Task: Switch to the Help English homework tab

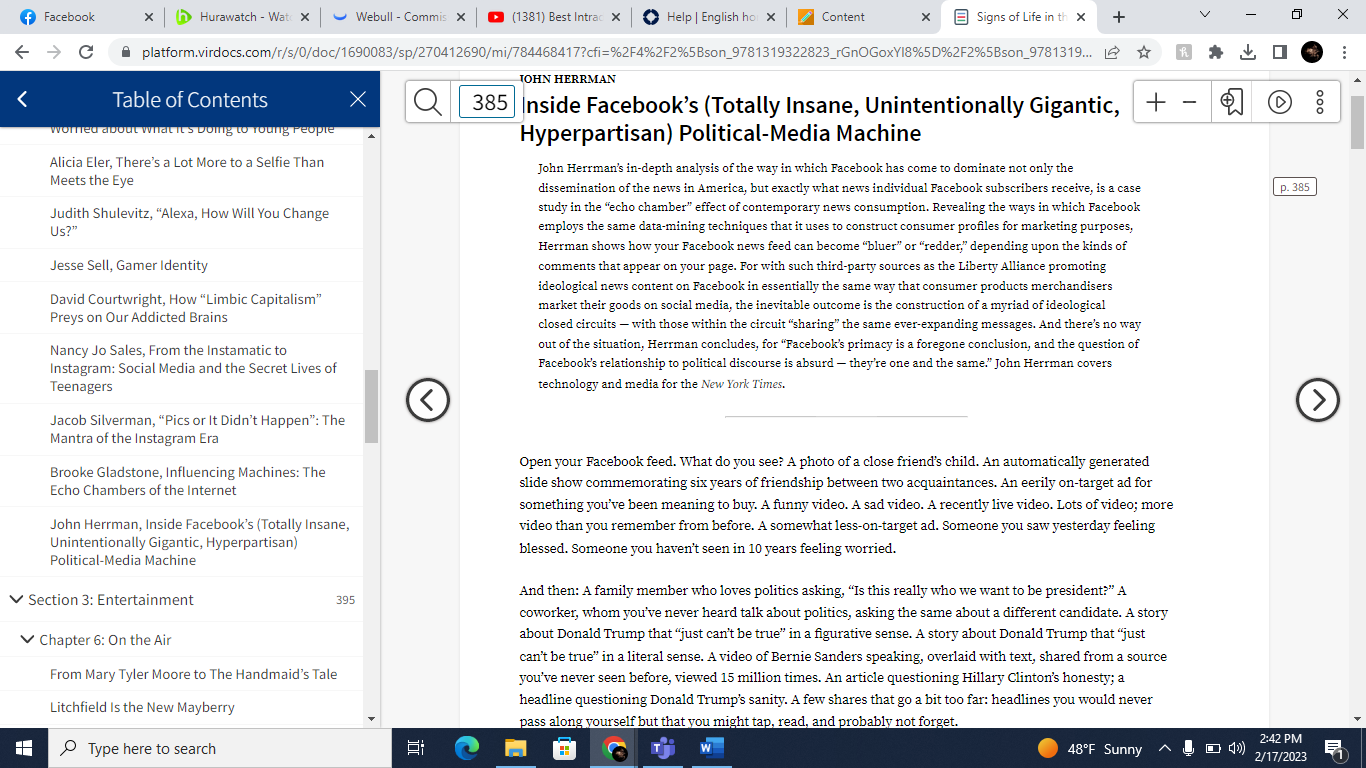Action: pyautogui.click(x=710, y=17)
